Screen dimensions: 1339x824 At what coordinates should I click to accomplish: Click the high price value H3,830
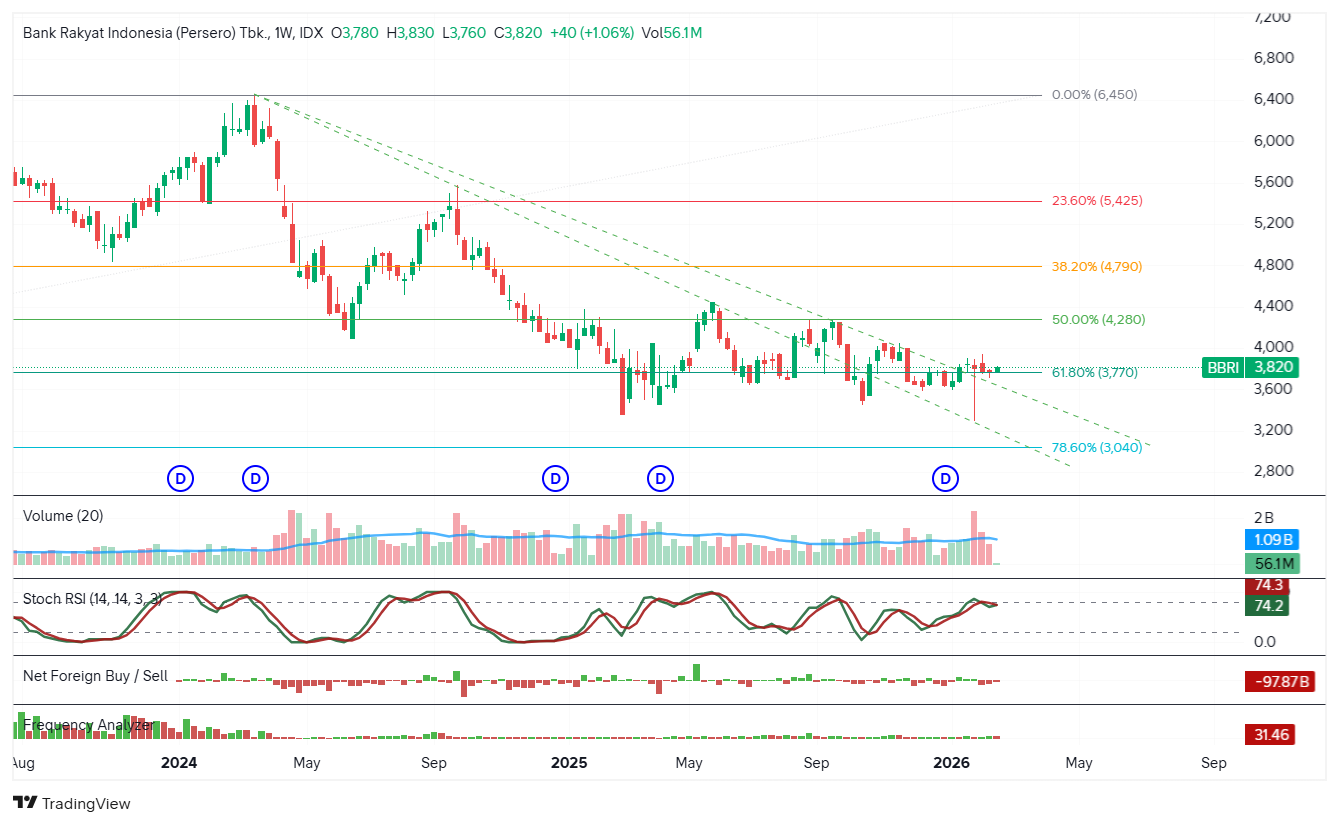(x=410, y=32)
